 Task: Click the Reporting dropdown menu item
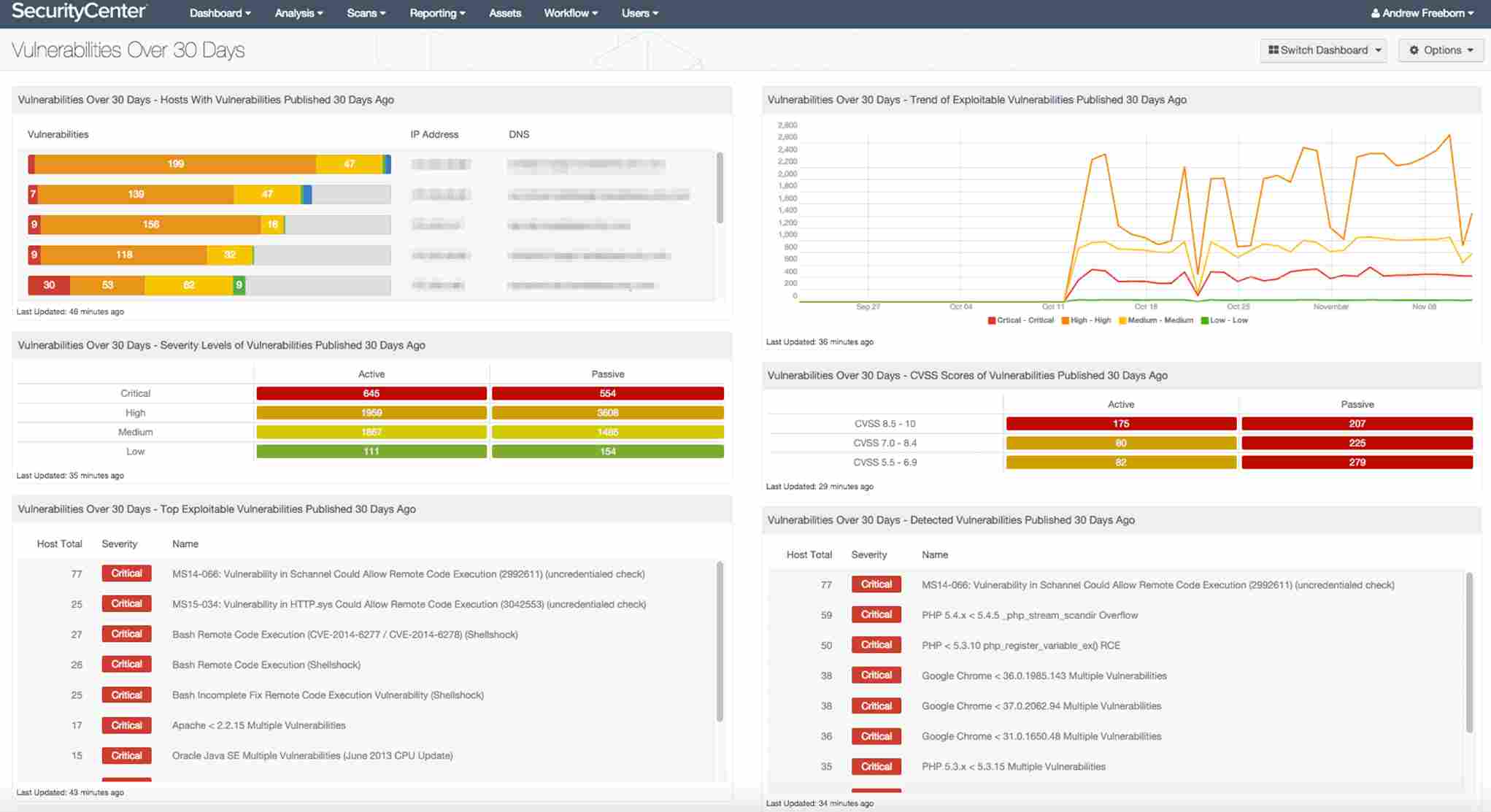pyautogui.click(x=437, y=13)
